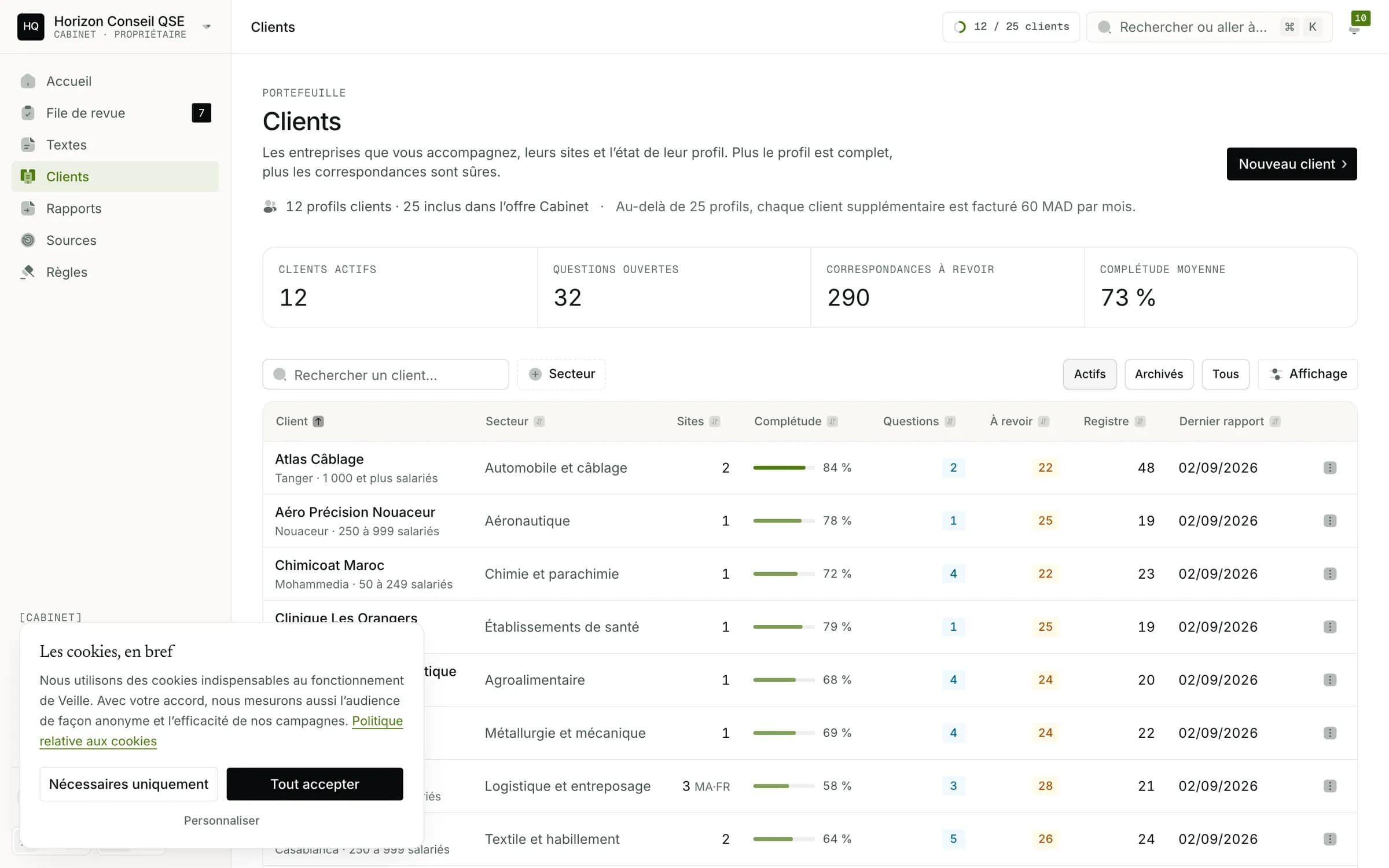Show Actifs clients

tap(1090, 374)
